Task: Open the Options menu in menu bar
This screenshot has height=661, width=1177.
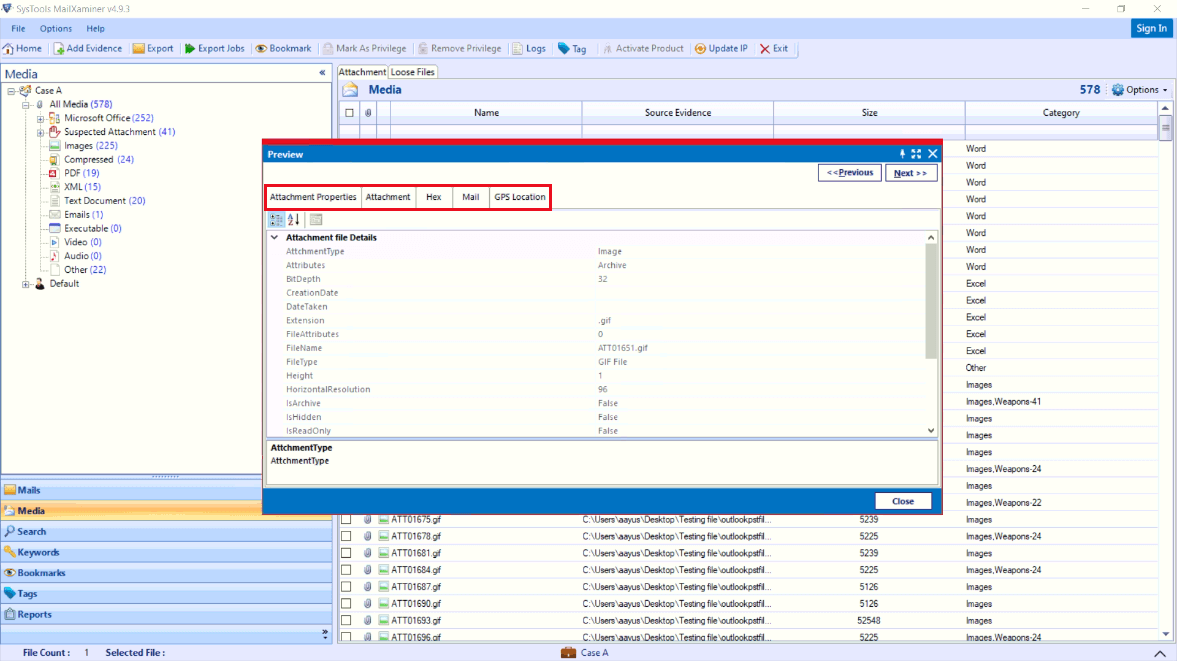Action: 56,29
